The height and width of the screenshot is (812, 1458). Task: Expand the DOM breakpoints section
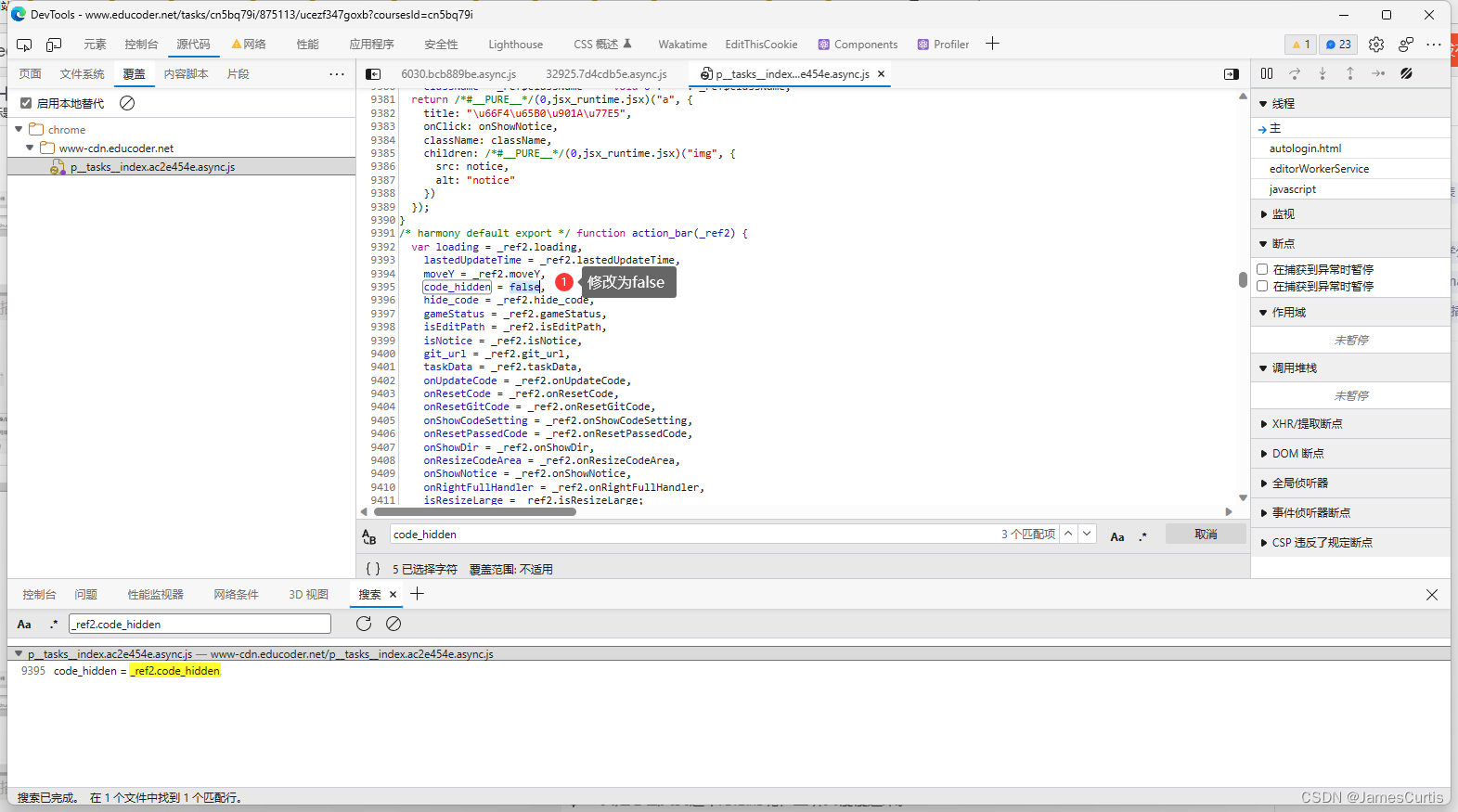point(1263,454)
